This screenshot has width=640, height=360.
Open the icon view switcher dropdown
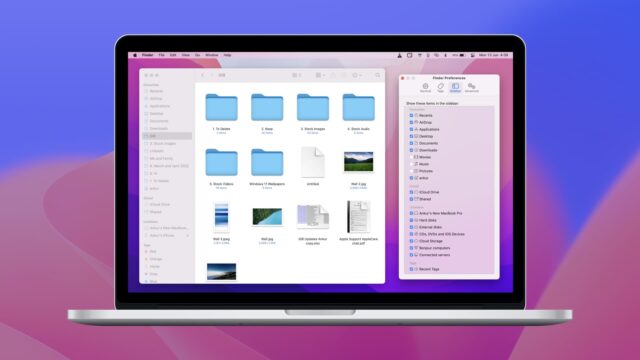point(296,76)
